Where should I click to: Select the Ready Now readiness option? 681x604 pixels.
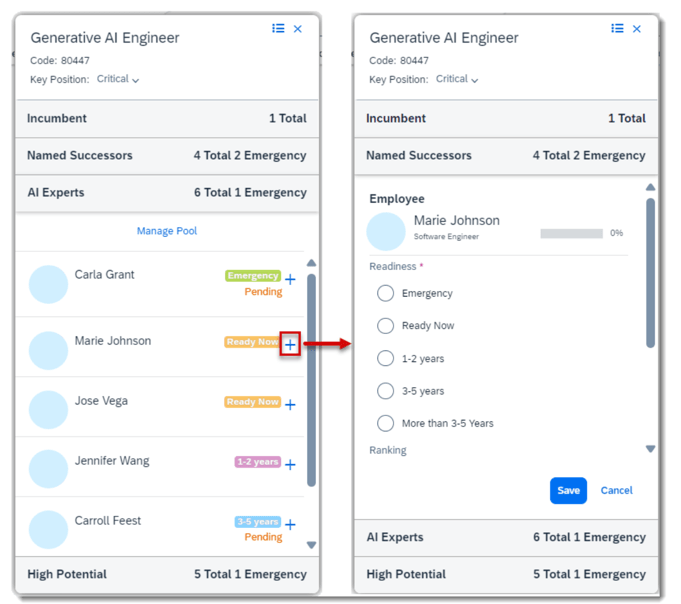(x=385, y=326)
